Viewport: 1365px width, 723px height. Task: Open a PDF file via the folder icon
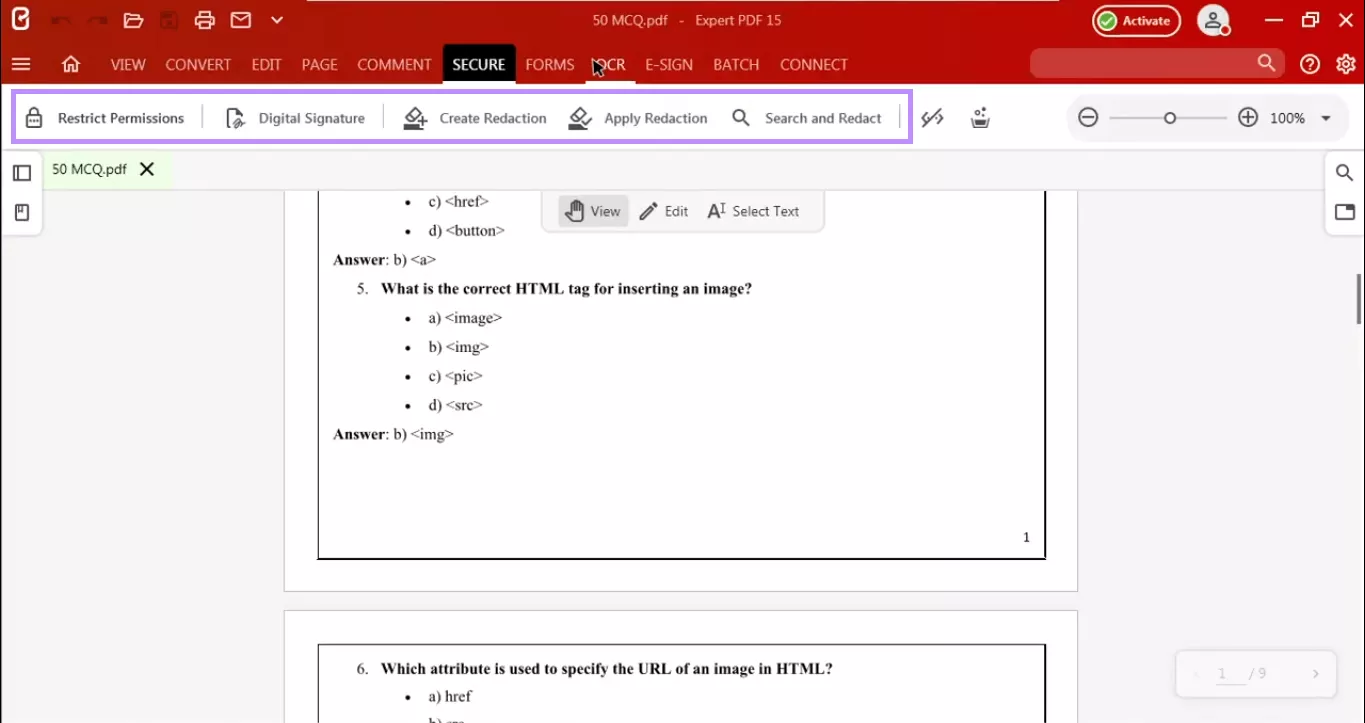pos(131,20)
